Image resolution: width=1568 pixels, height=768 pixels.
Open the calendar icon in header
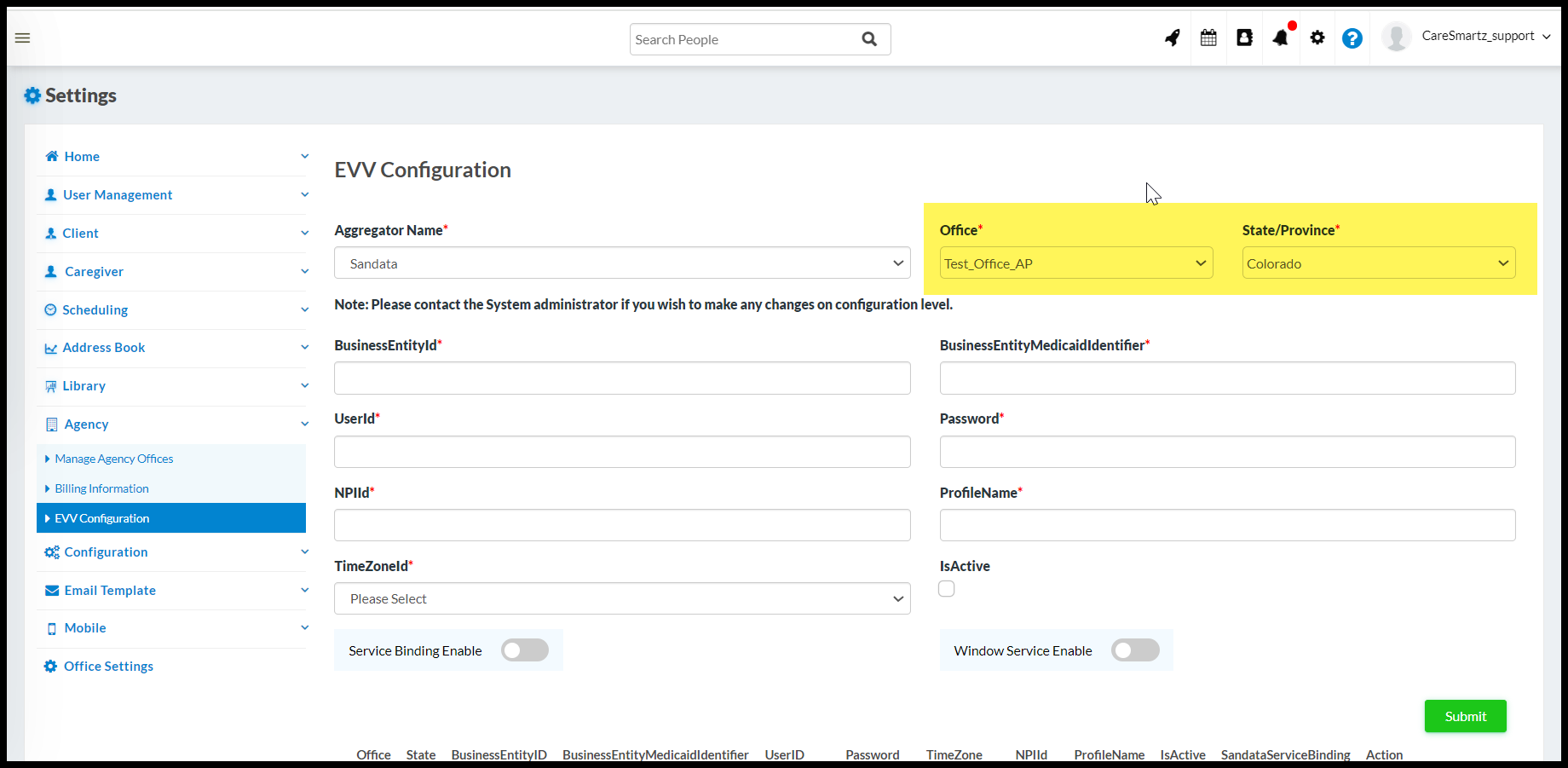tap(1208, 38)
